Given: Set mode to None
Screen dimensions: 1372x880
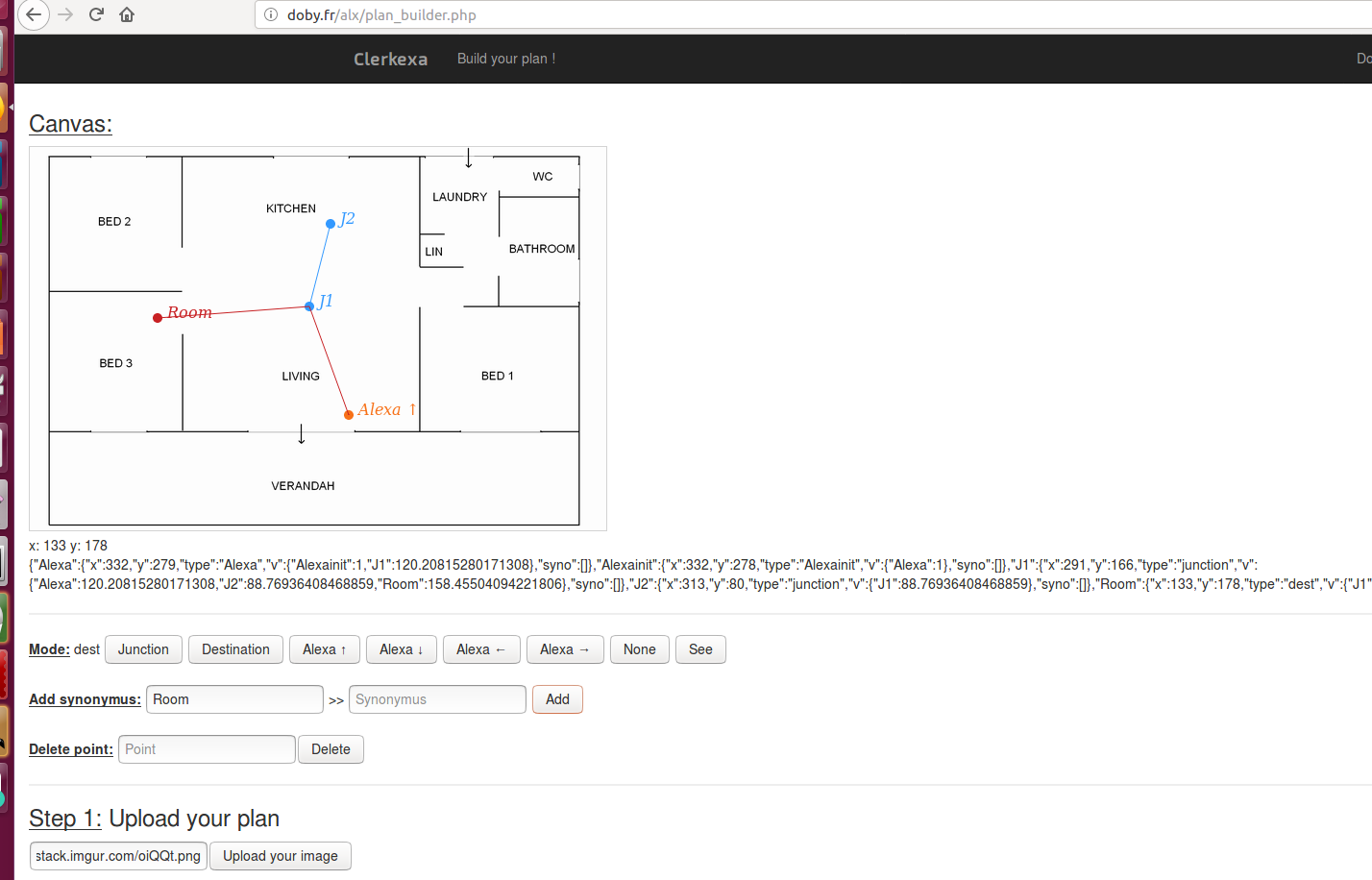Looking at the screenshot, I should point(640,649).
